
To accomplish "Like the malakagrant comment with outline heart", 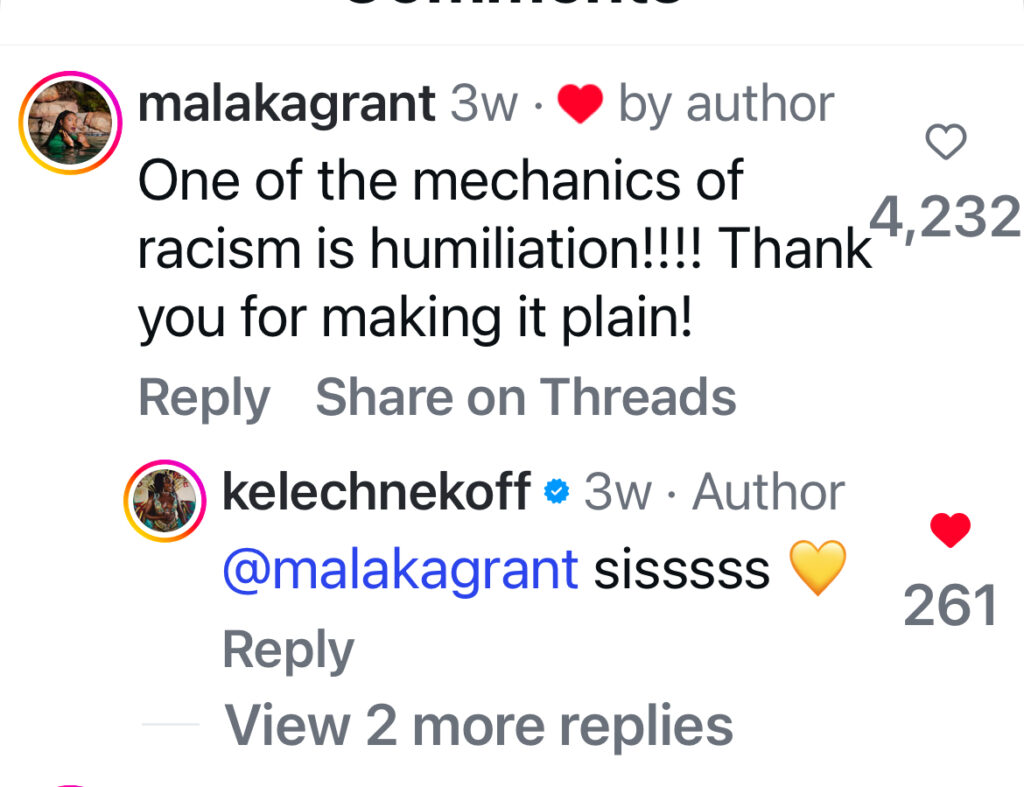I will 946,144.
